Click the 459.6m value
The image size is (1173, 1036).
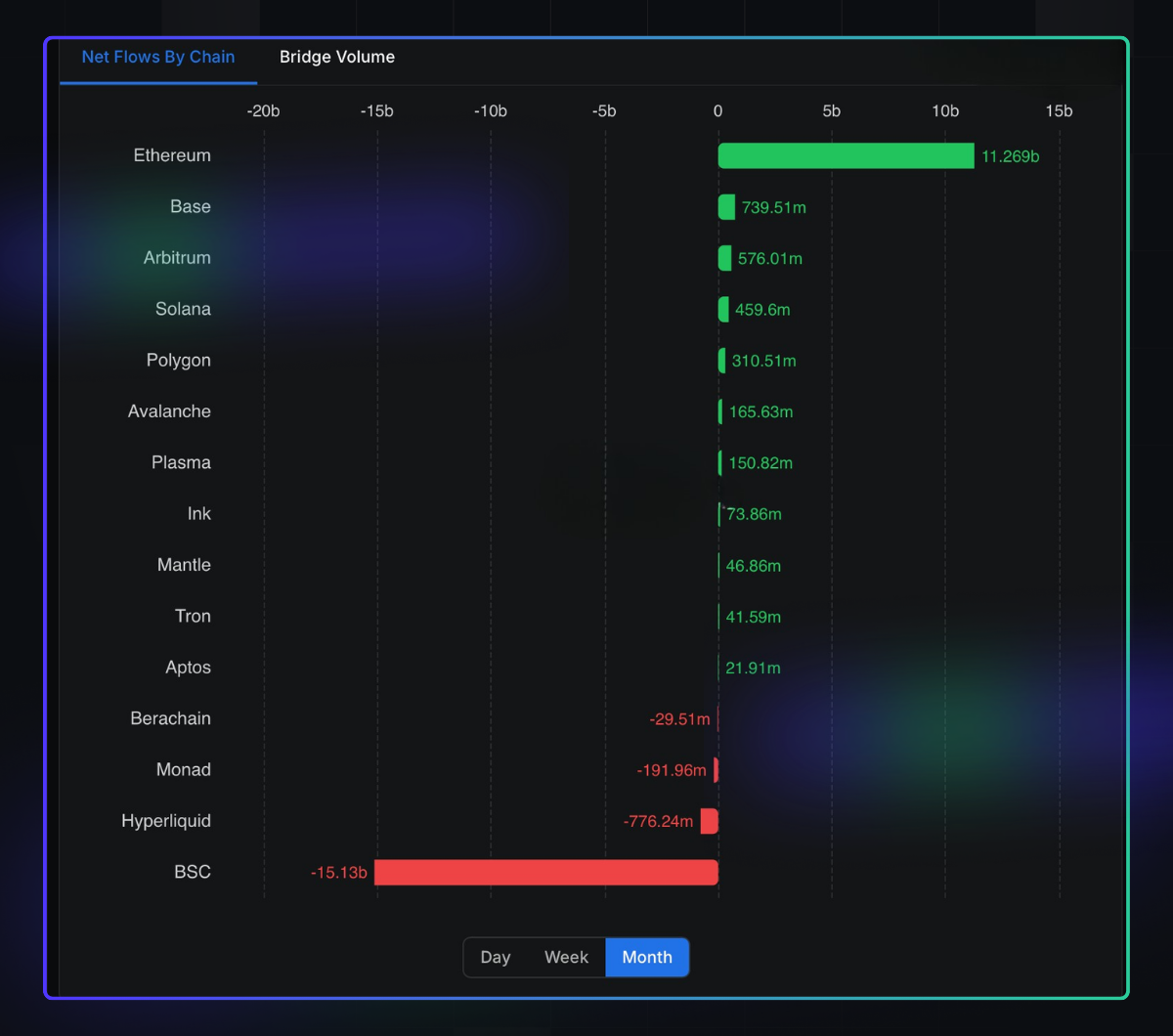(x=762, y=310)
